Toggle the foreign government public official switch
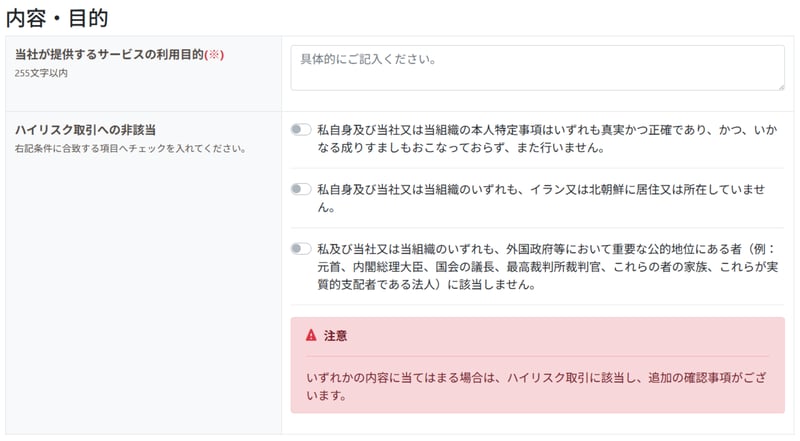This screenshot has width=800, height=441. point(301,248)
